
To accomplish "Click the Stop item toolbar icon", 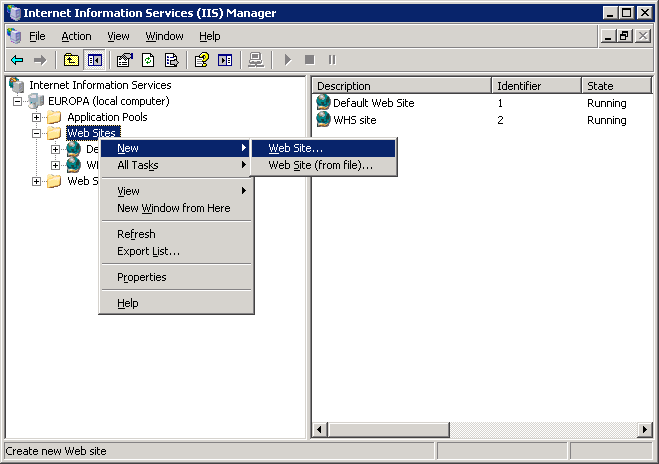I will click(310, 60).
